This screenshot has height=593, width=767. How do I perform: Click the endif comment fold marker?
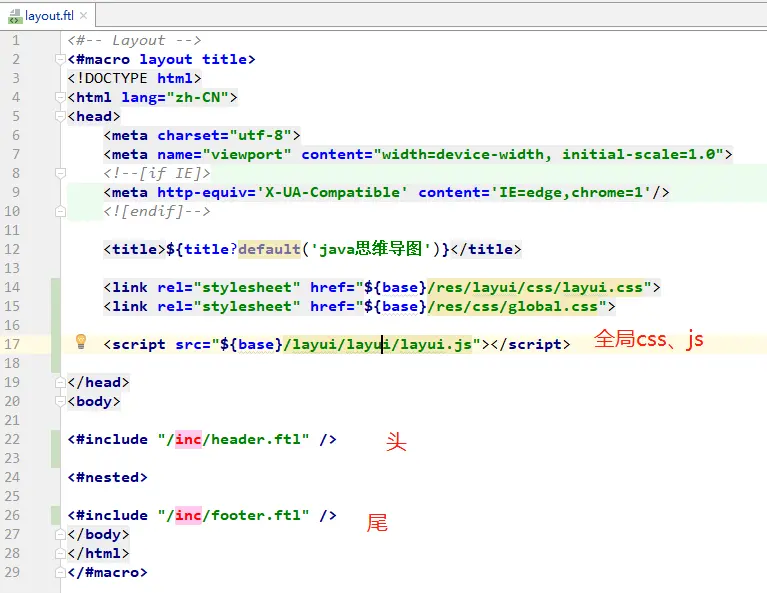tap(60, 211)
